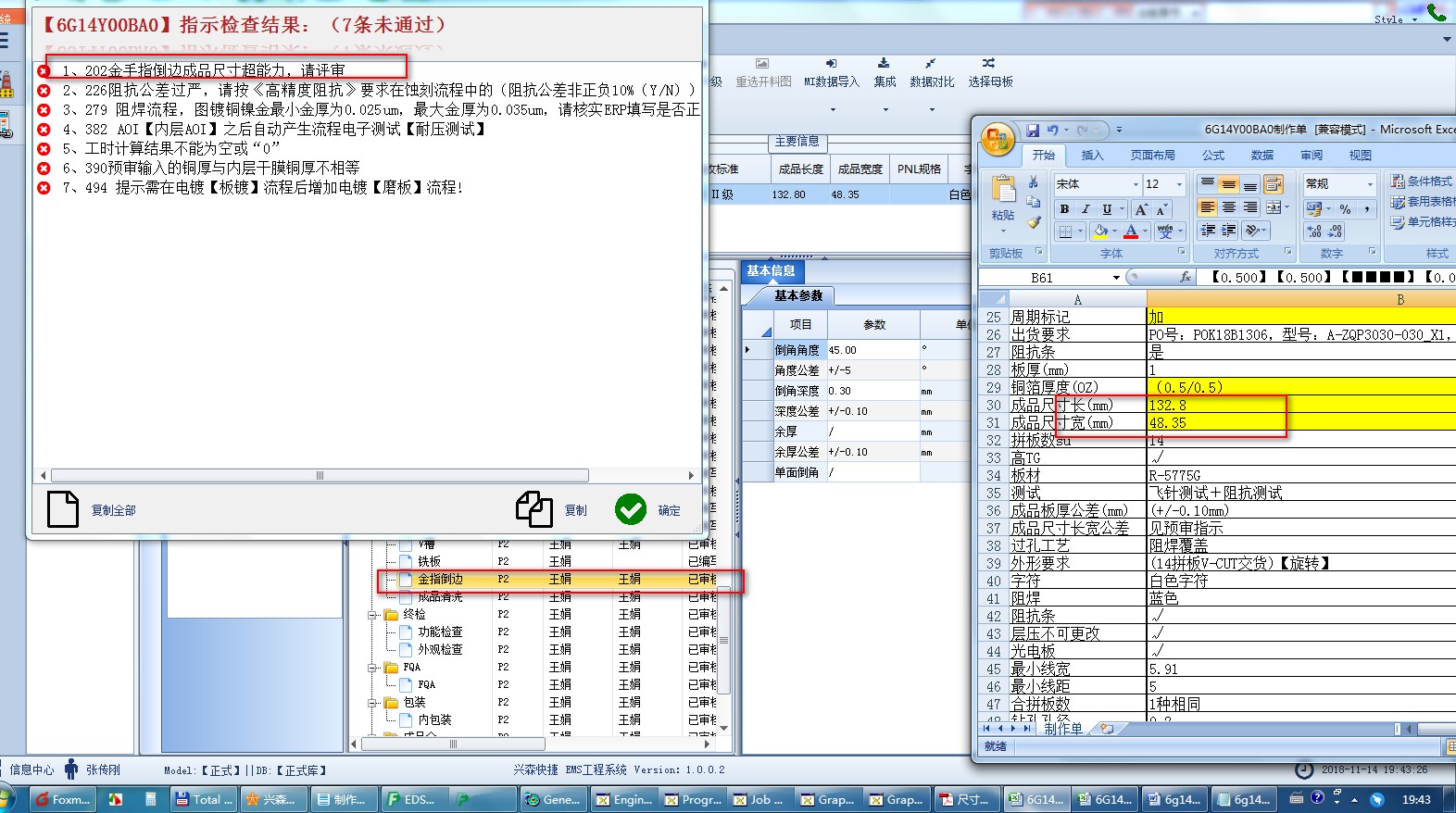
Task: Apply red font color to text
Action: tap(1131, 231)
